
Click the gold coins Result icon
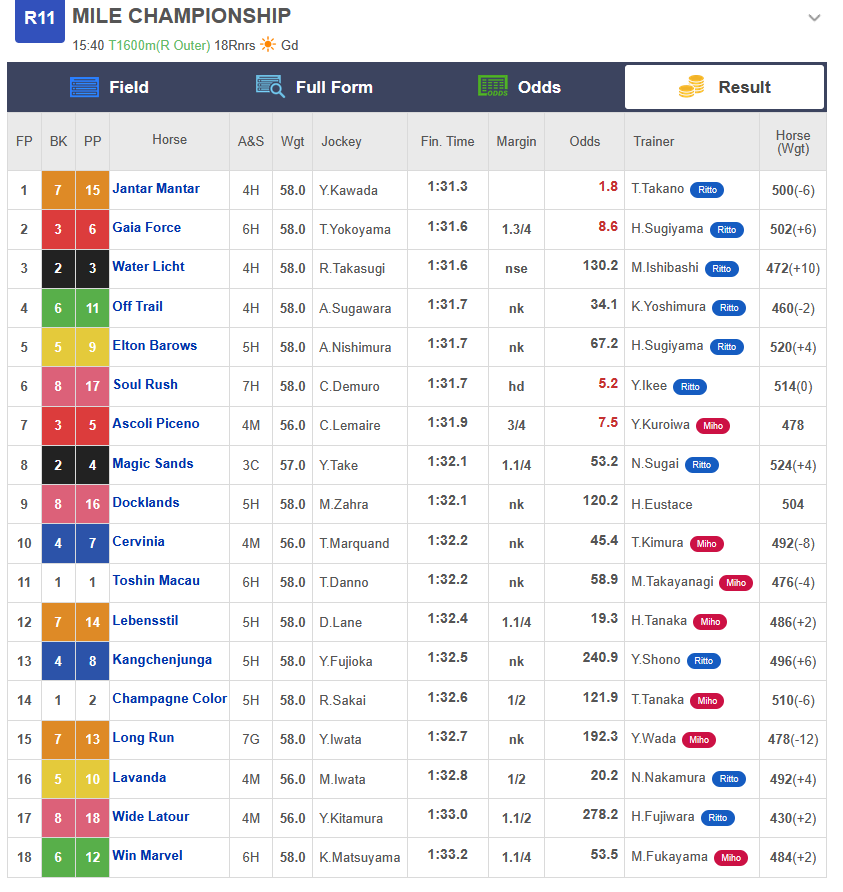coord(691,86)
